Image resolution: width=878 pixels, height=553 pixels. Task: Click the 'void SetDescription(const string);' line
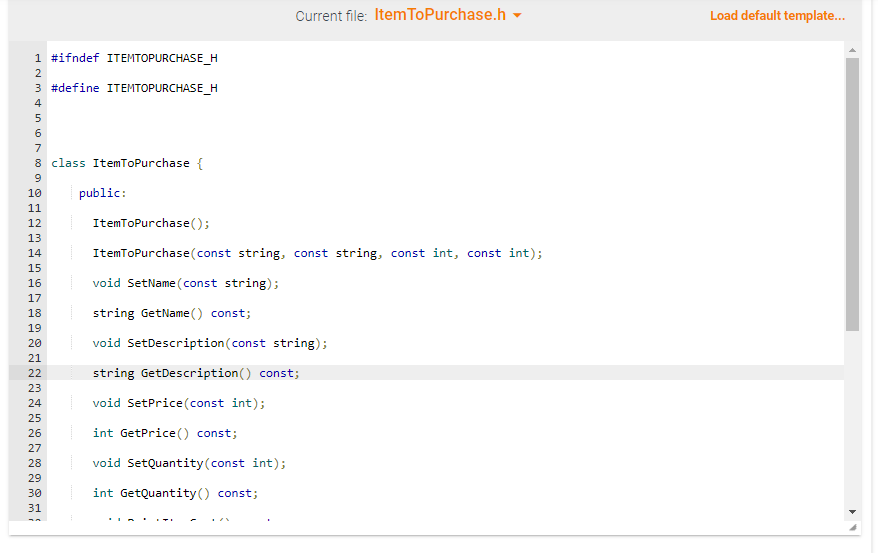210,343
